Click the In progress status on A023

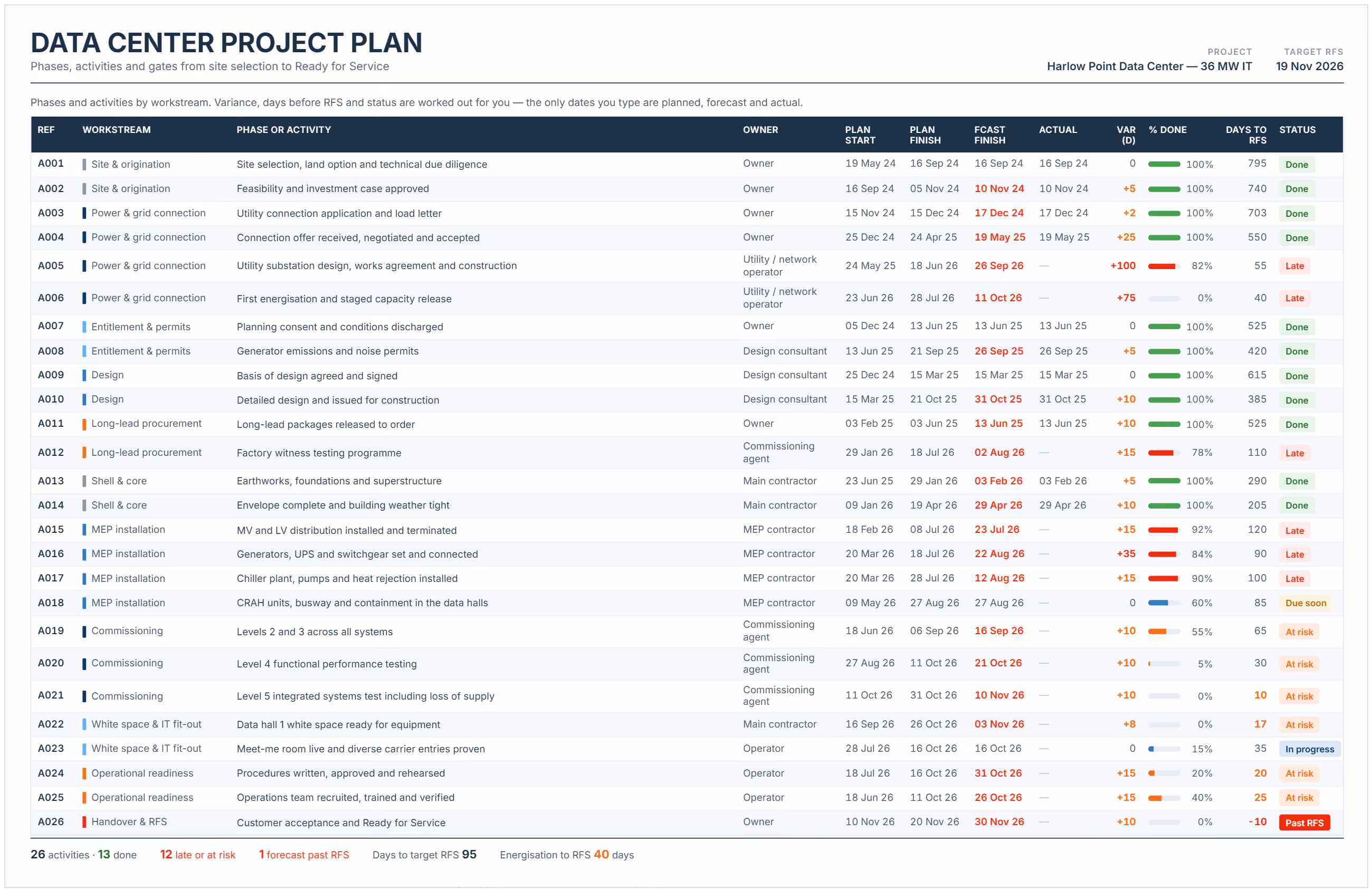tap(1309, 749)
